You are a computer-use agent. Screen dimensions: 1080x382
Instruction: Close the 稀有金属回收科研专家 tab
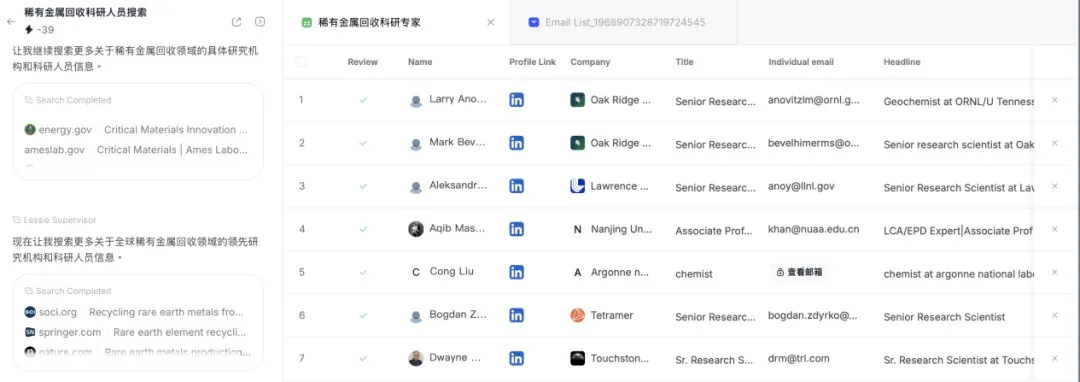coord(490,22)
